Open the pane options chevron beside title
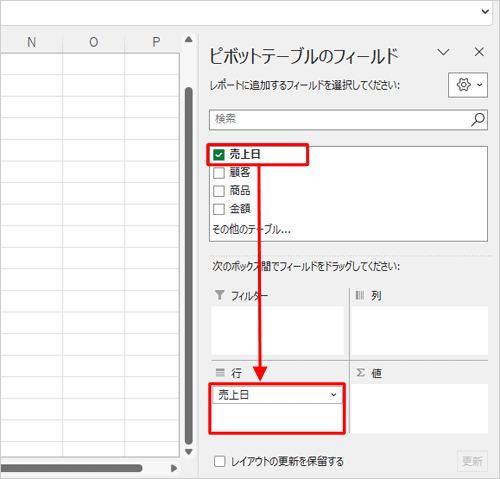 [x=443, y=52]
